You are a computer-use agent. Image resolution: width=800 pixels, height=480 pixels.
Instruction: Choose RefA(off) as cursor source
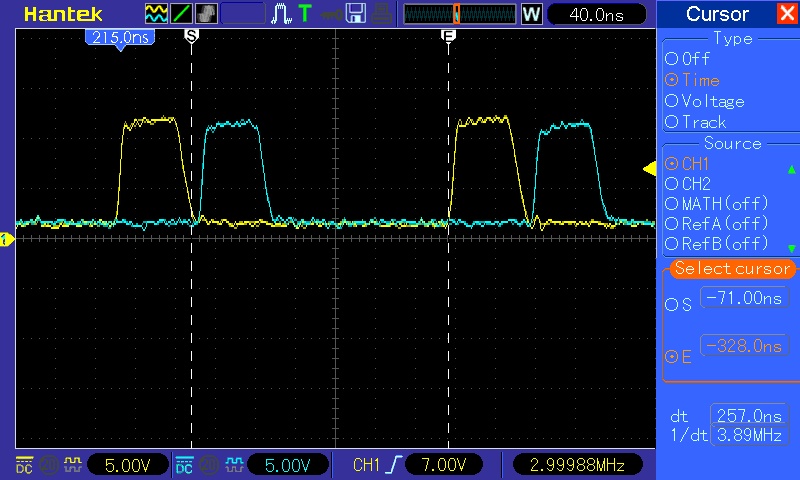pyautogui.click(x=716, y=223)
